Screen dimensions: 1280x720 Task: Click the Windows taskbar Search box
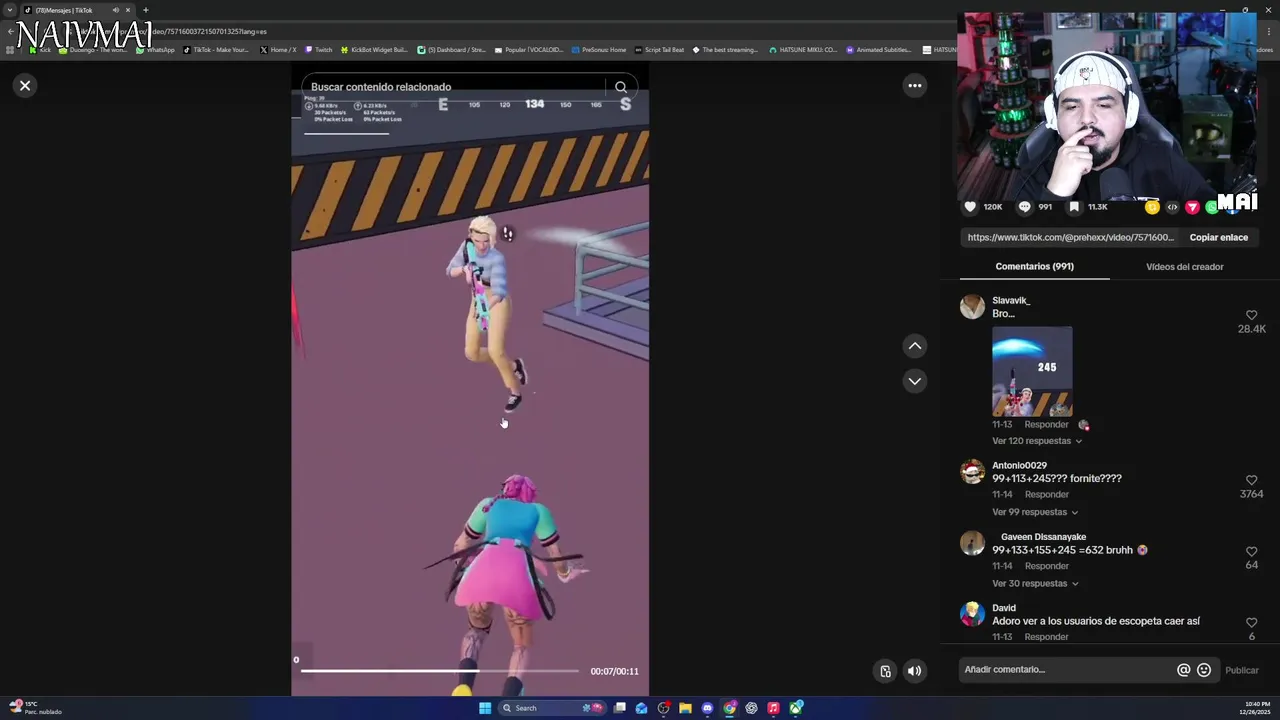point(553,708)
